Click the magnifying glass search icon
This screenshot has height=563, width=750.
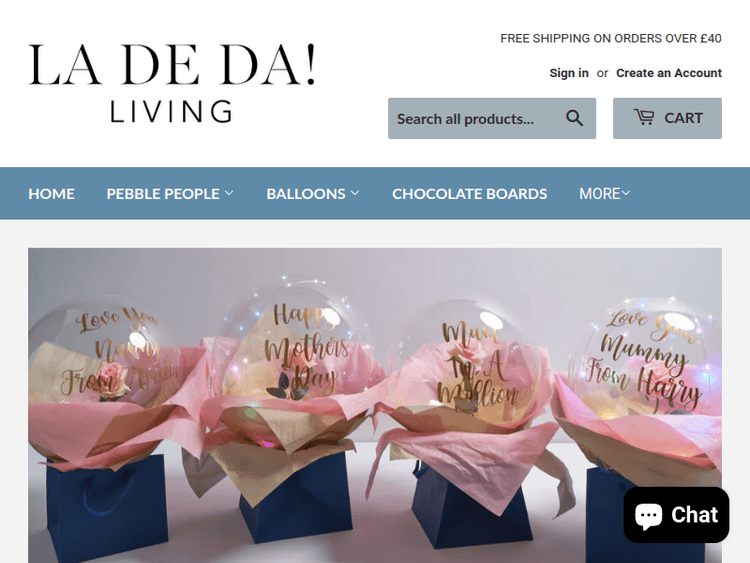[x=574, y=118]
